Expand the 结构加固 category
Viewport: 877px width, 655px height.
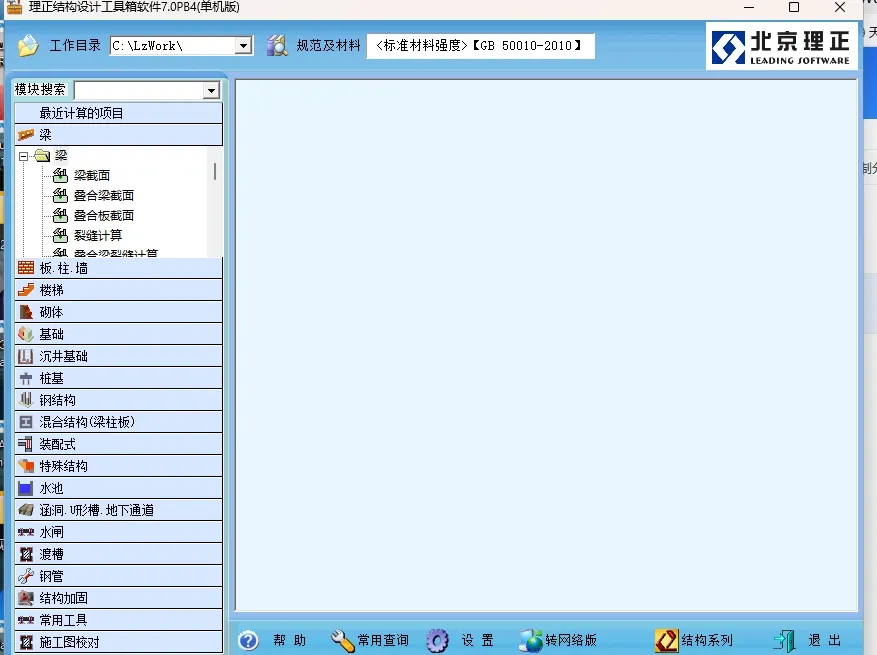click(x=119, y=598)
